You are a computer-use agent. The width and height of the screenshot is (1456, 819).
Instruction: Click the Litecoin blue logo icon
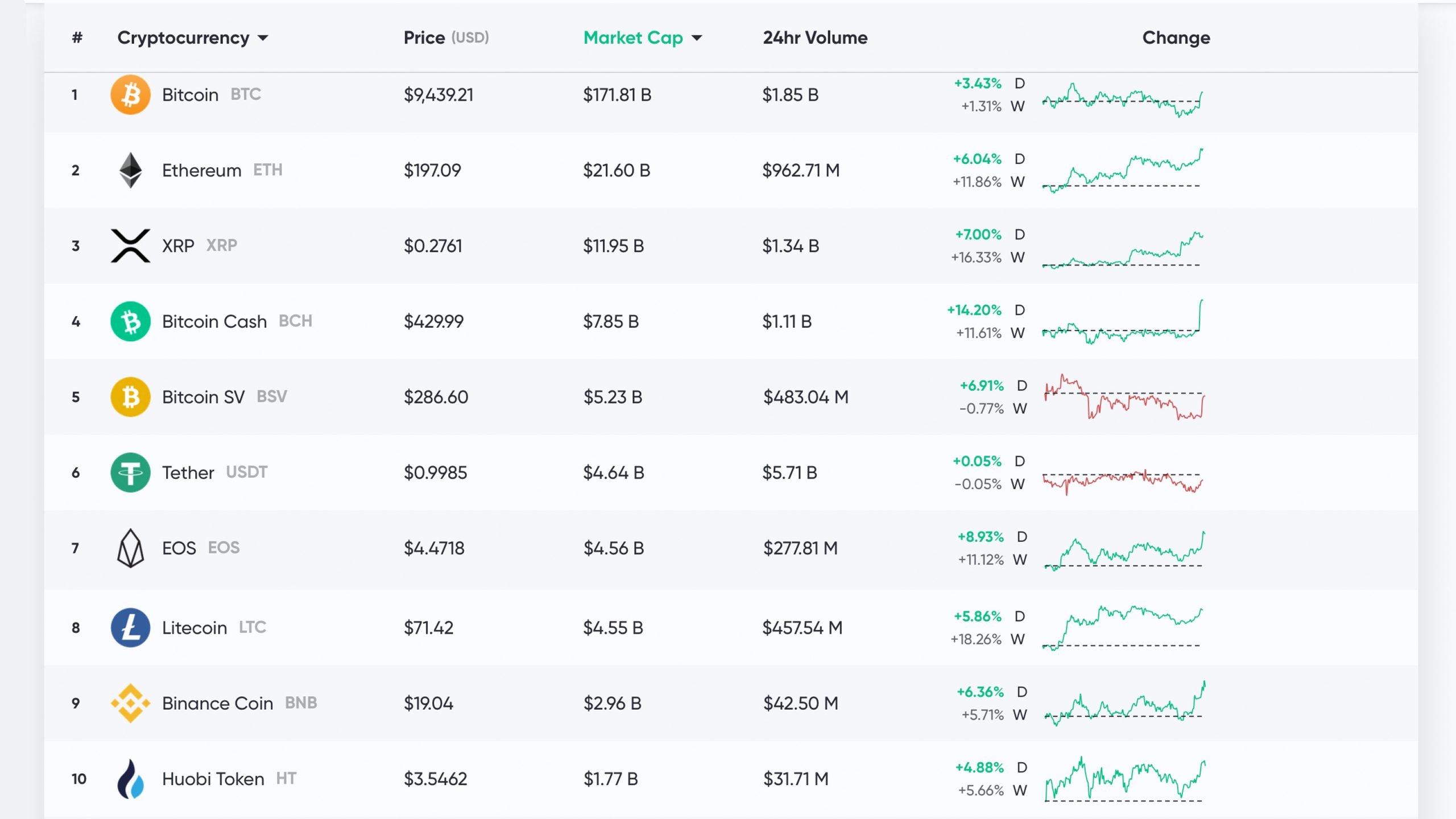[x=130, y=628]
